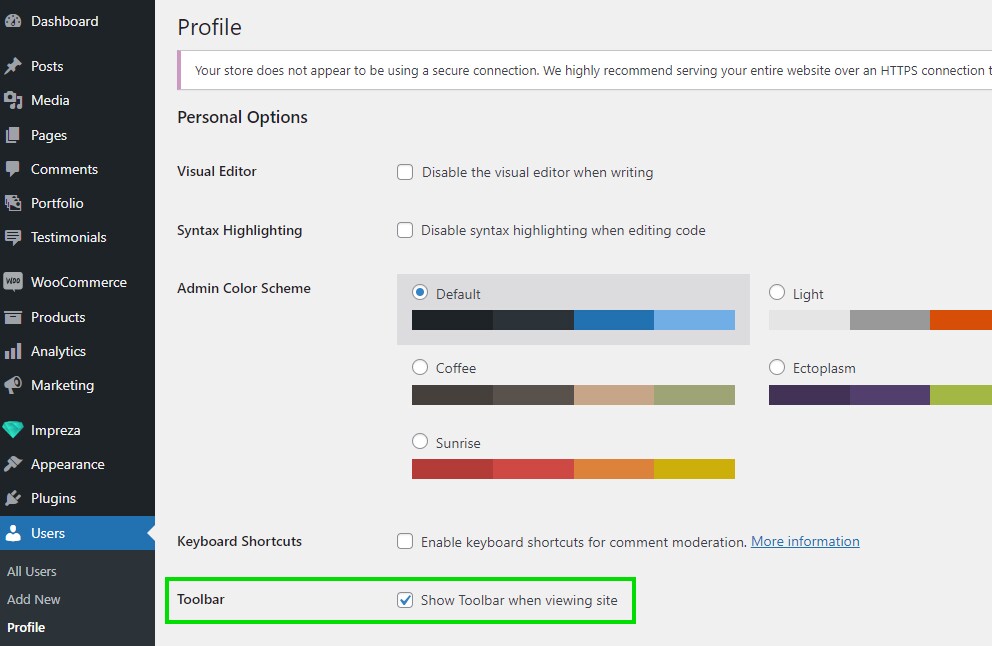This screenshot has width=992, height=646.
Task: Enable keyboard shortcuts for comment moderation
Action: pyautogui.click(x=405, y=541)
